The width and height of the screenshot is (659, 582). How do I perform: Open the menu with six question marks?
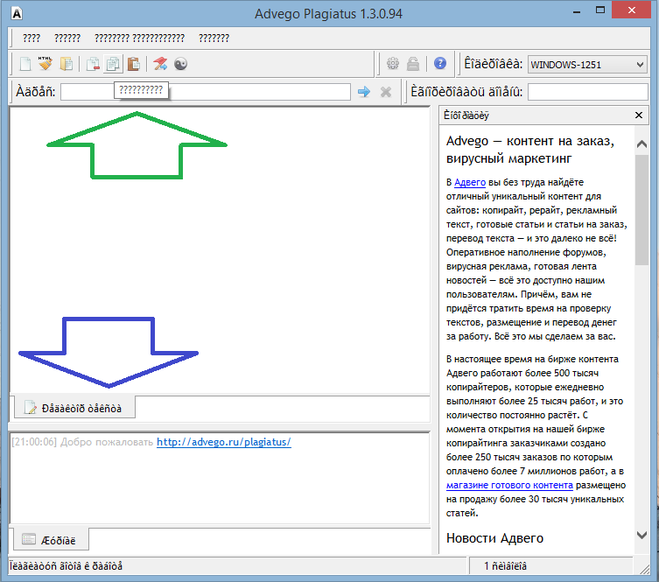[x=67, y=38]
